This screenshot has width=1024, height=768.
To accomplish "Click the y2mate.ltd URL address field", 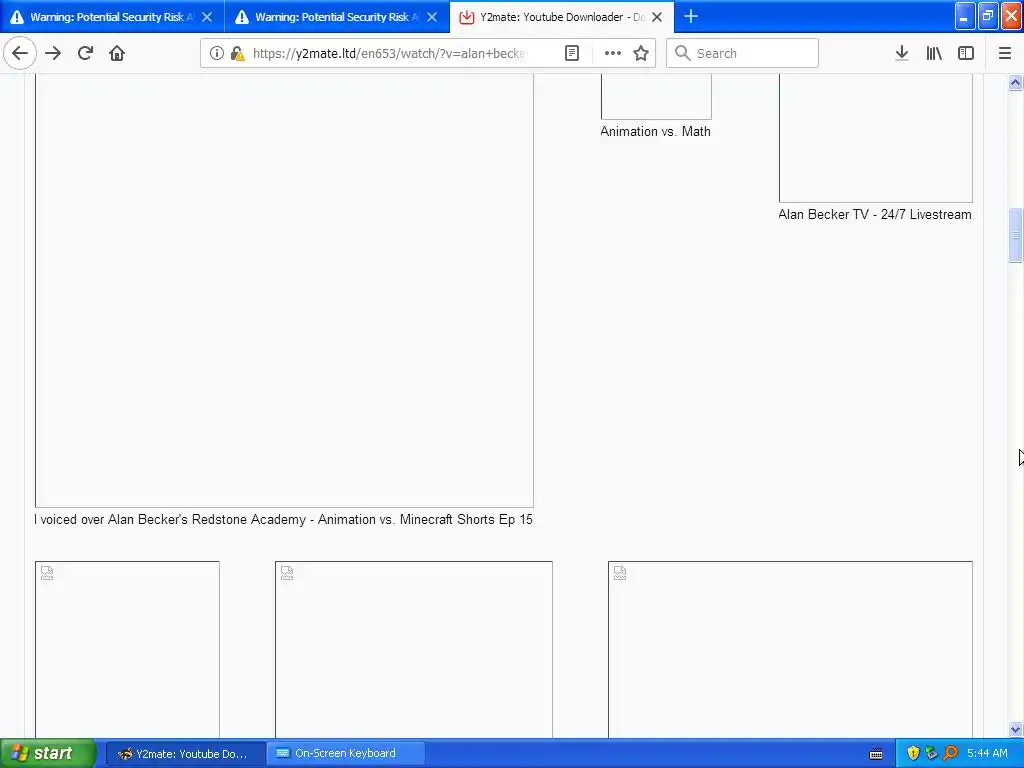I will pos(389,54).
